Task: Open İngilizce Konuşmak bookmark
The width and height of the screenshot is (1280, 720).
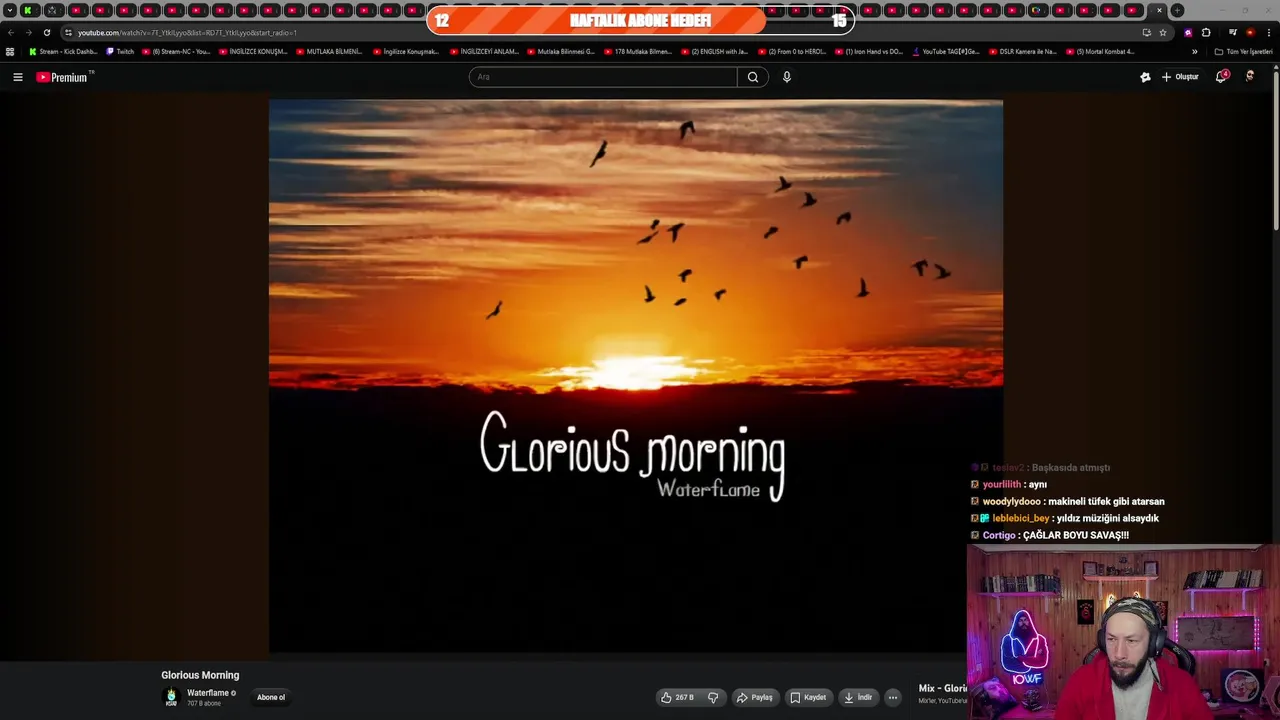Action: tap(405, 51)
